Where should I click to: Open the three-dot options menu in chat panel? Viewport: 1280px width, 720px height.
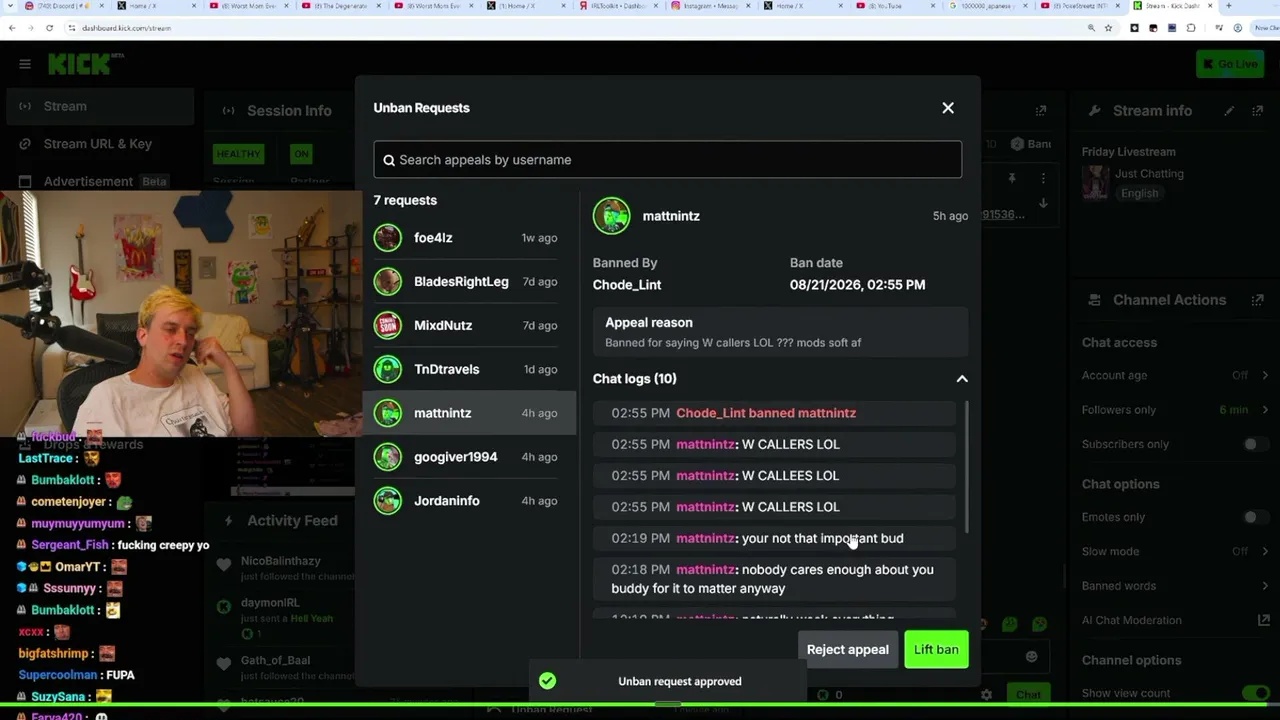click(1043, 178)
